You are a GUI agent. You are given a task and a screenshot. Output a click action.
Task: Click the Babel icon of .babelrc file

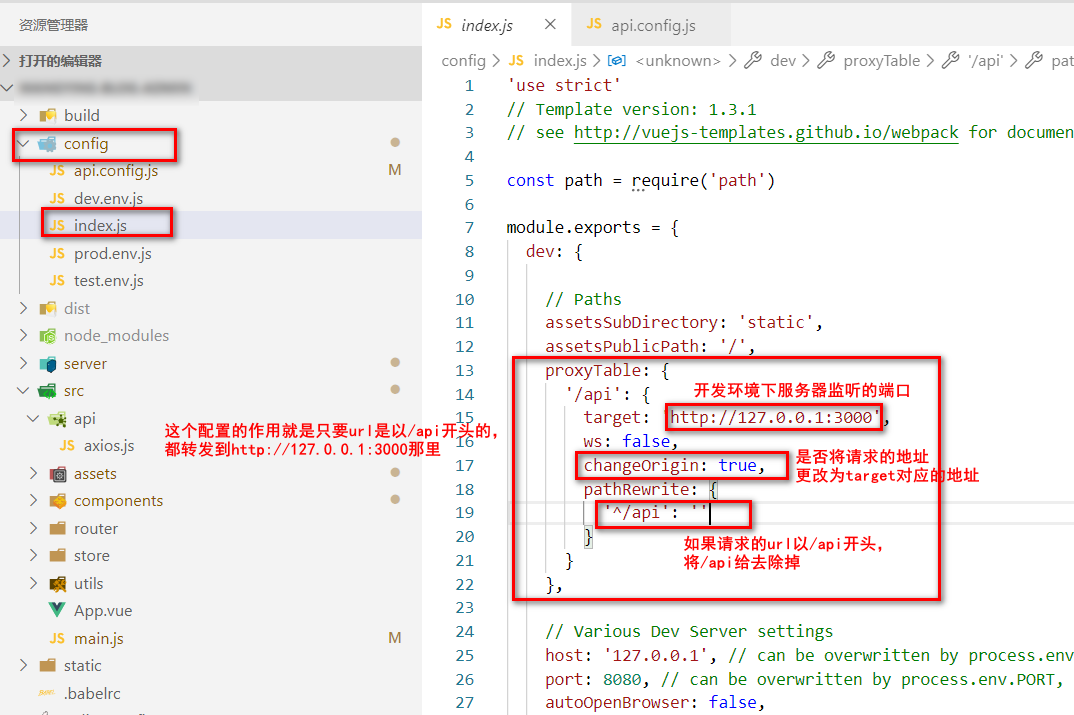[47, 693]
